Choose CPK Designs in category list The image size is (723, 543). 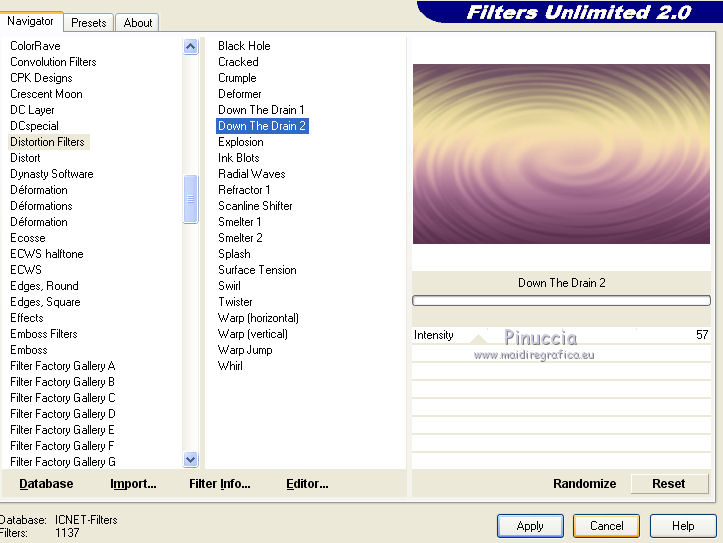[x=41, y=78]
